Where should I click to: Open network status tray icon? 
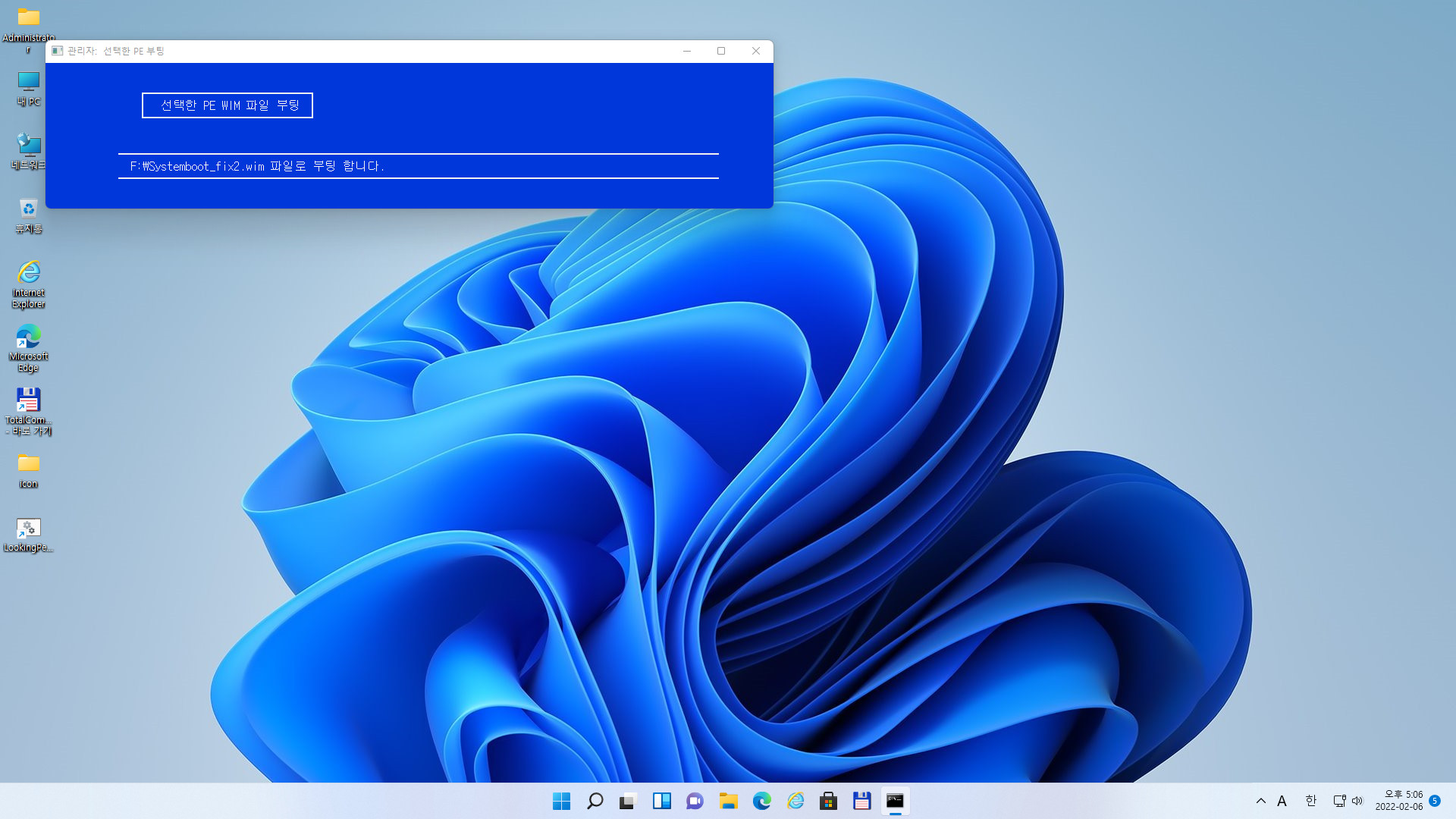(1339, 801)
